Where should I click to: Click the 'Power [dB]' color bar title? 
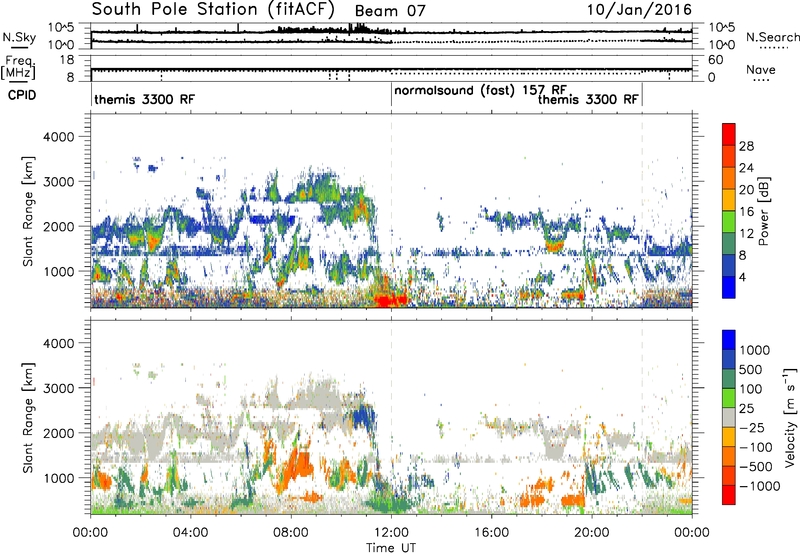coord(763,211)
